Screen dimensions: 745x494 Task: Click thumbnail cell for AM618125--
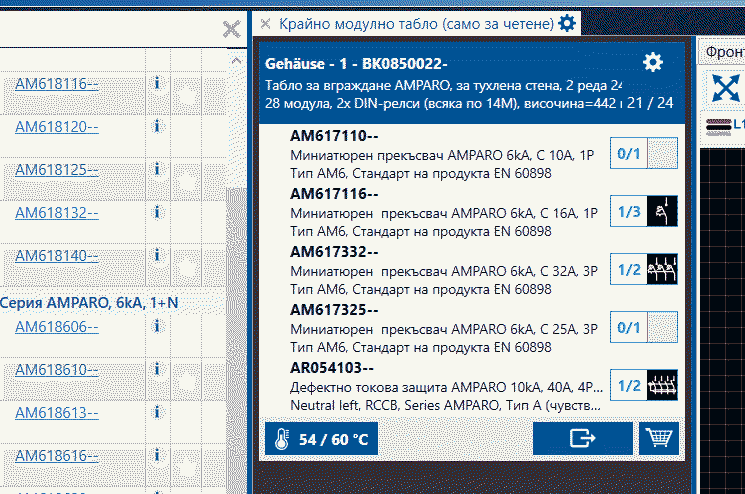tap(186, 179)
